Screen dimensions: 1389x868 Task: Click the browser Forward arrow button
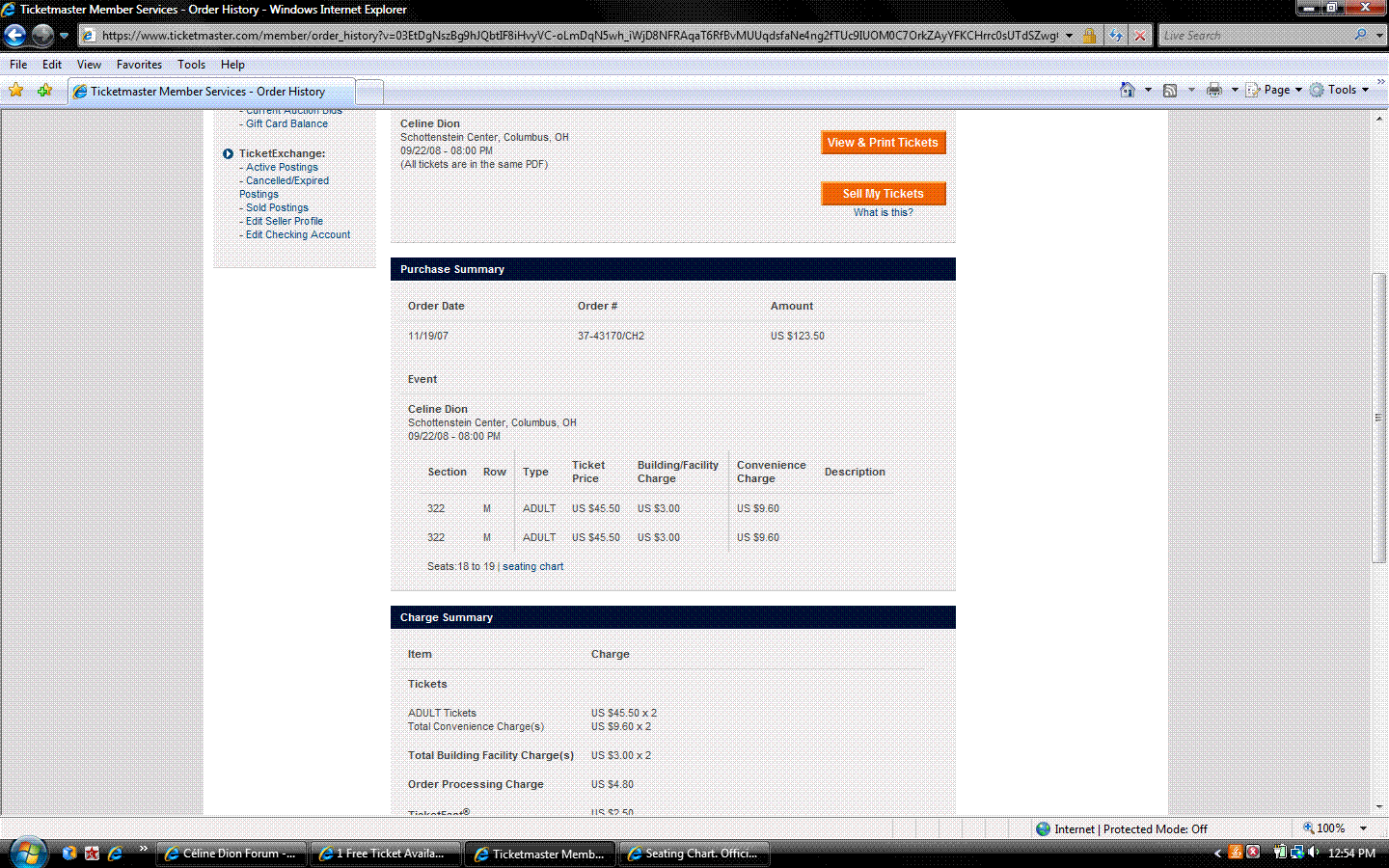click(42, 36)
